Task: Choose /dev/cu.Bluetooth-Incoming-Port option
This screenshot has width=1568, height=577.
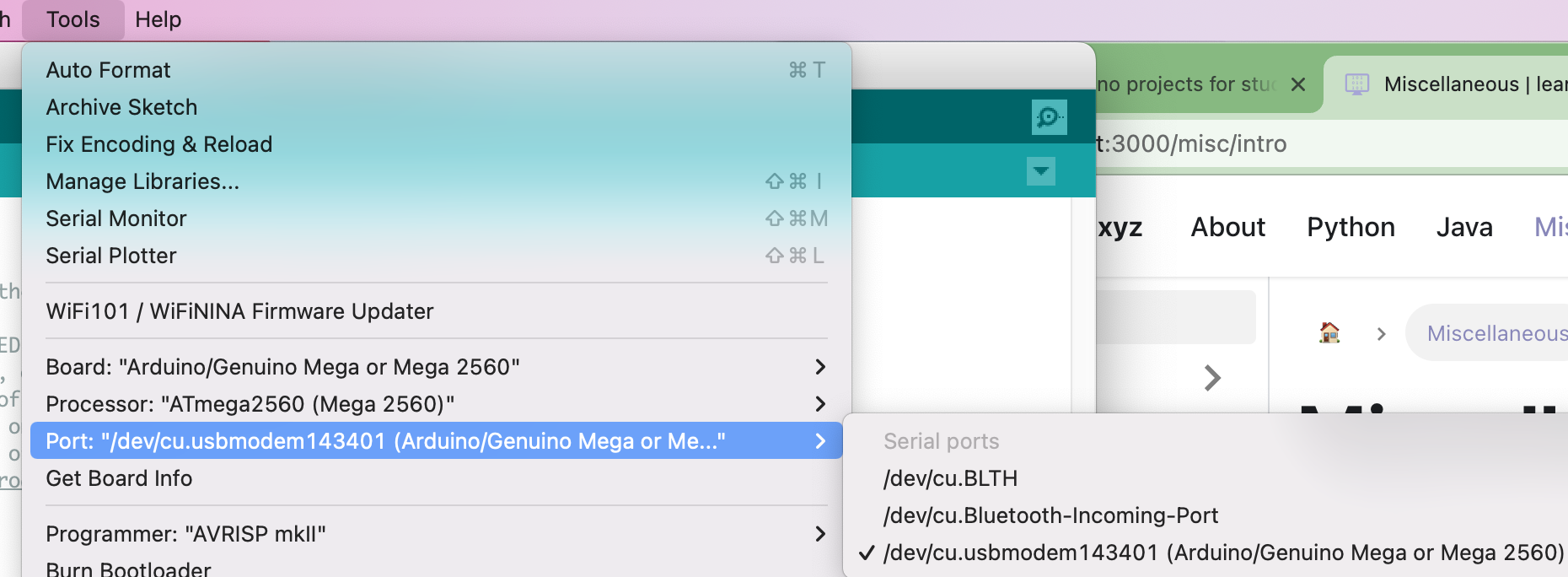Action: tap(1050, 515)
